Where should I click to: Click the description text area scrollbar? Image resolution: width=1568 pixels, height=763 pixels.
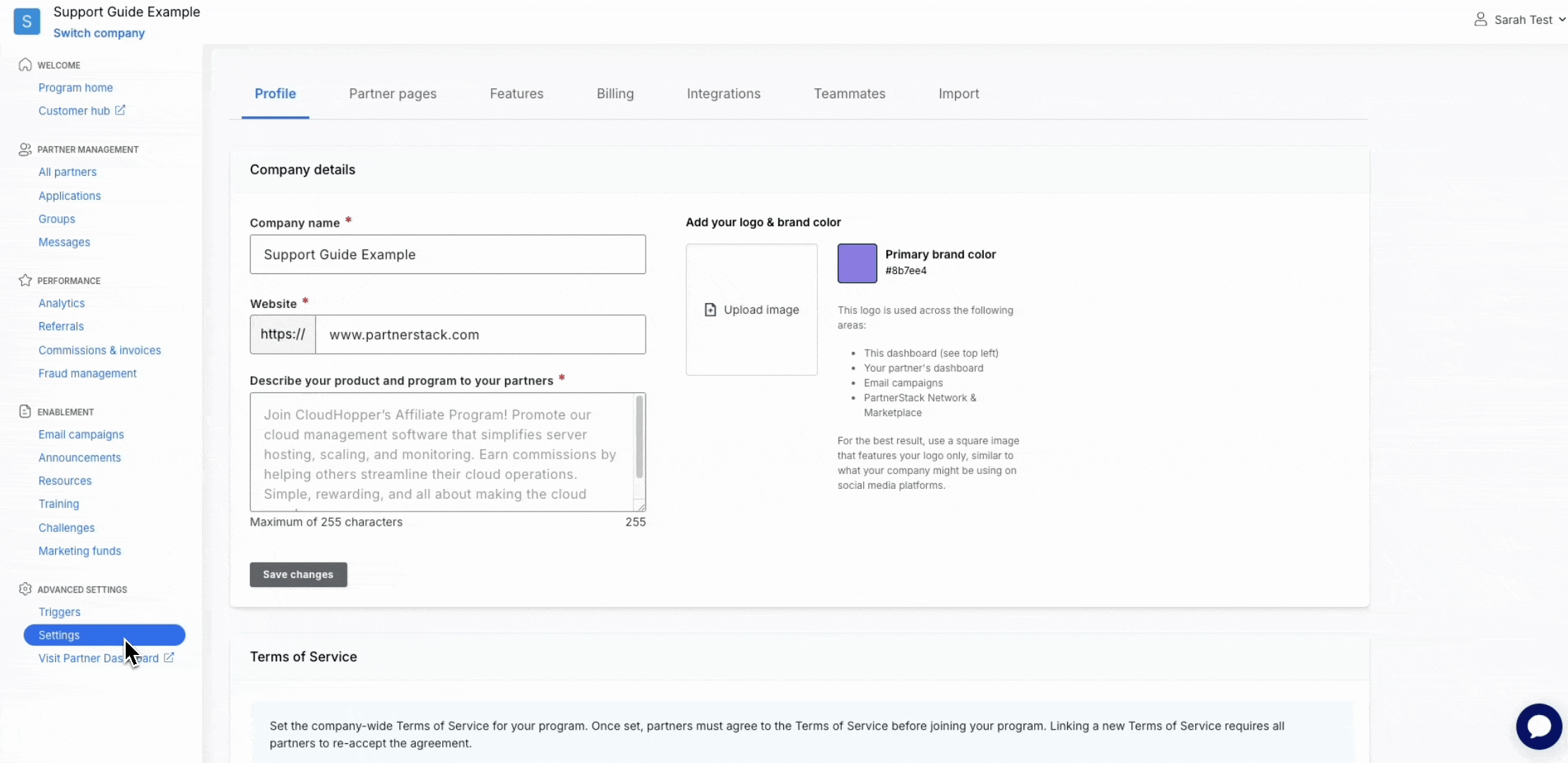[x=640, y=438]
